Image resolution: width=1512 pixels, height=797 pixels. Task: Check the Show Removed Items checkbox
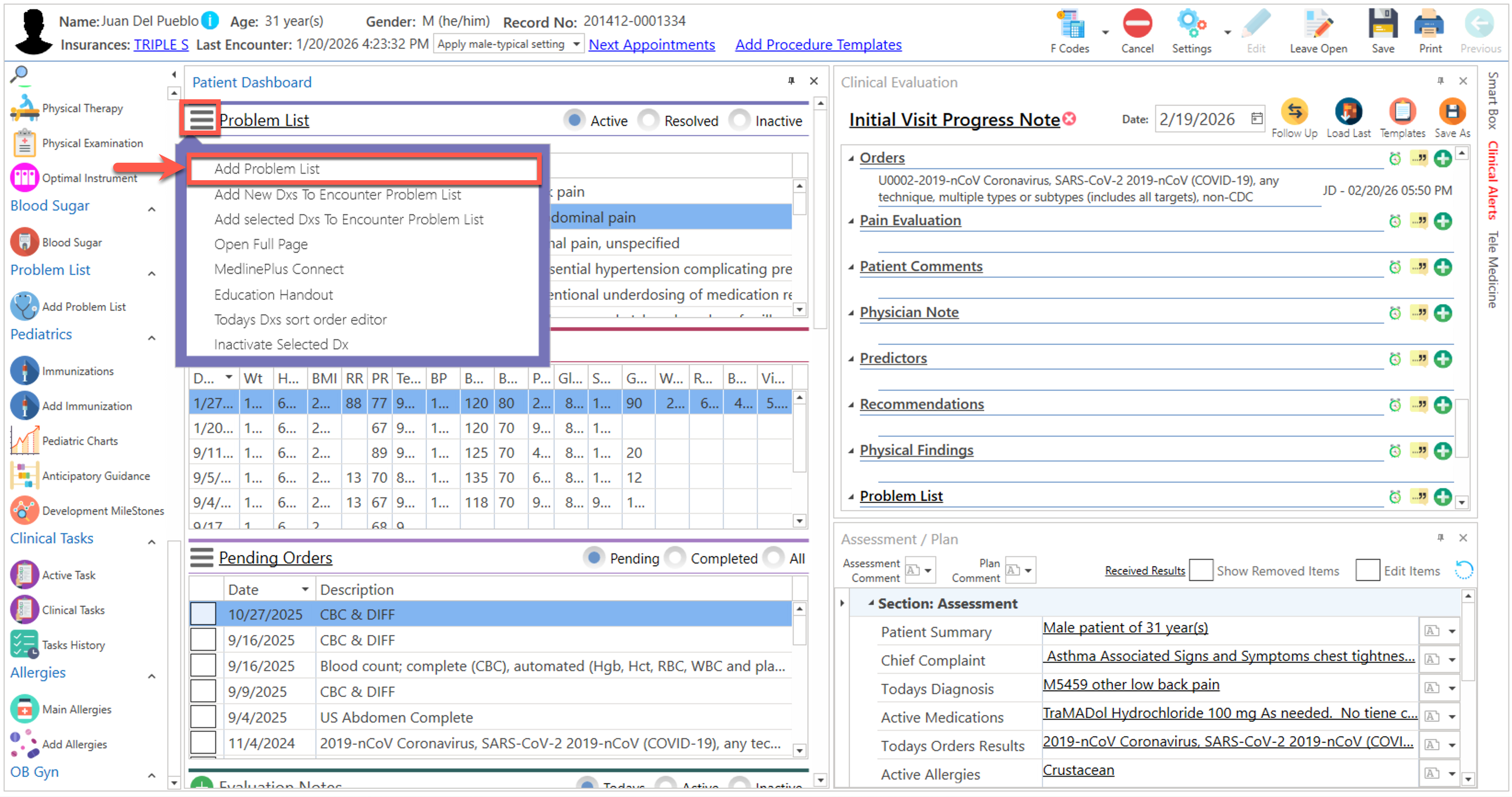(x=1201, y=570)
